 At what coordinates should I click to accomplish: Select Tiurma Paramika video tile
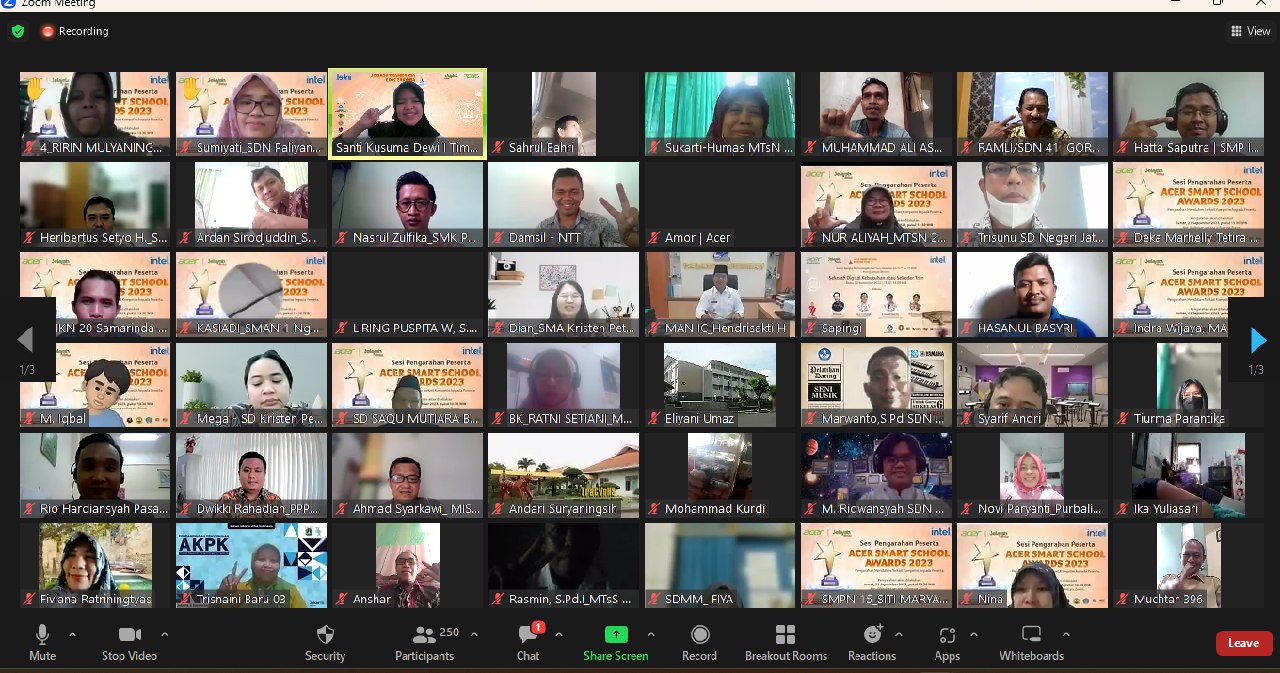(1188, 385)
